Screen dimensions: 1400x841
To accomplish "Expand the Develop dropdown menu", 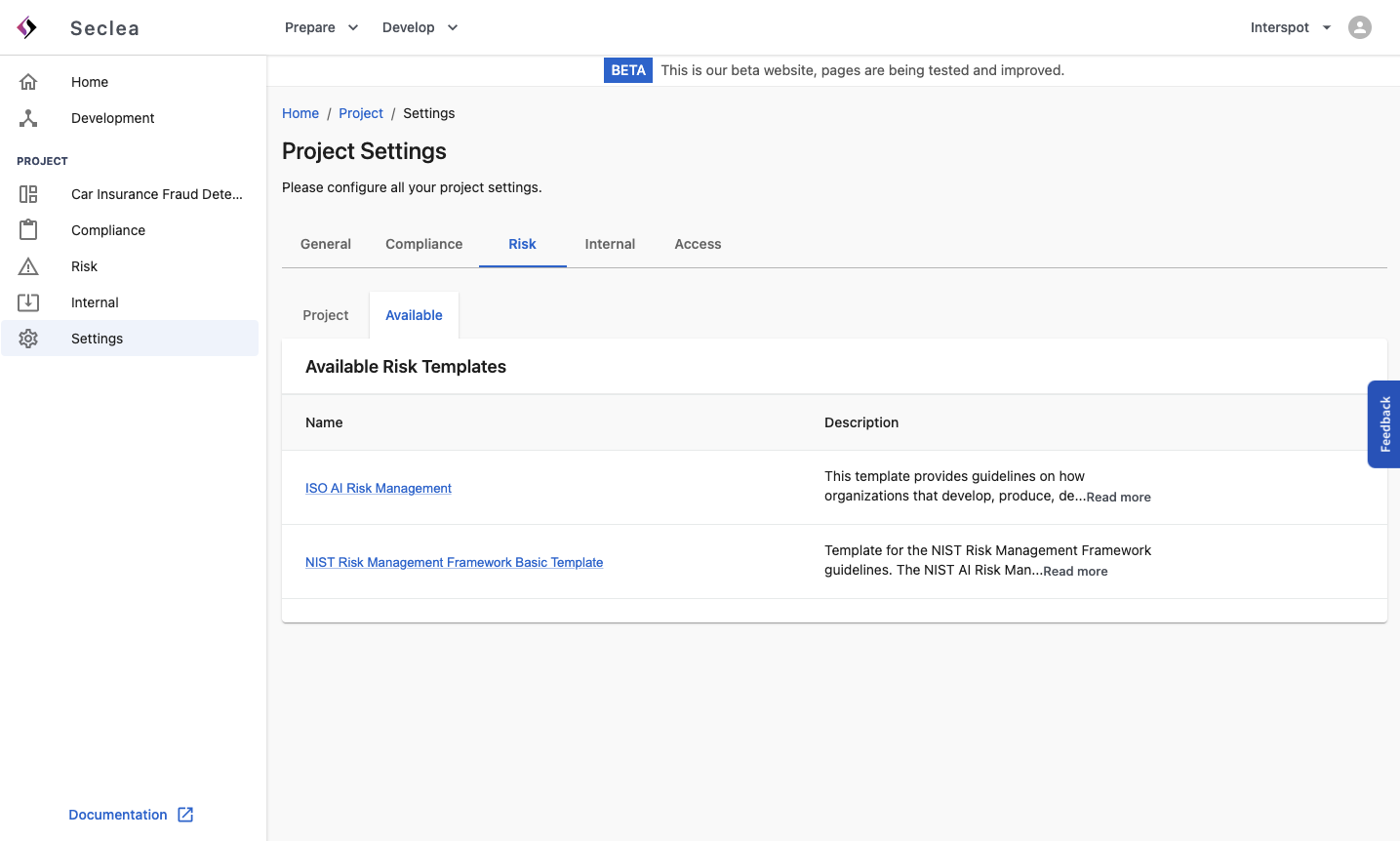I will tap(420, 27).
